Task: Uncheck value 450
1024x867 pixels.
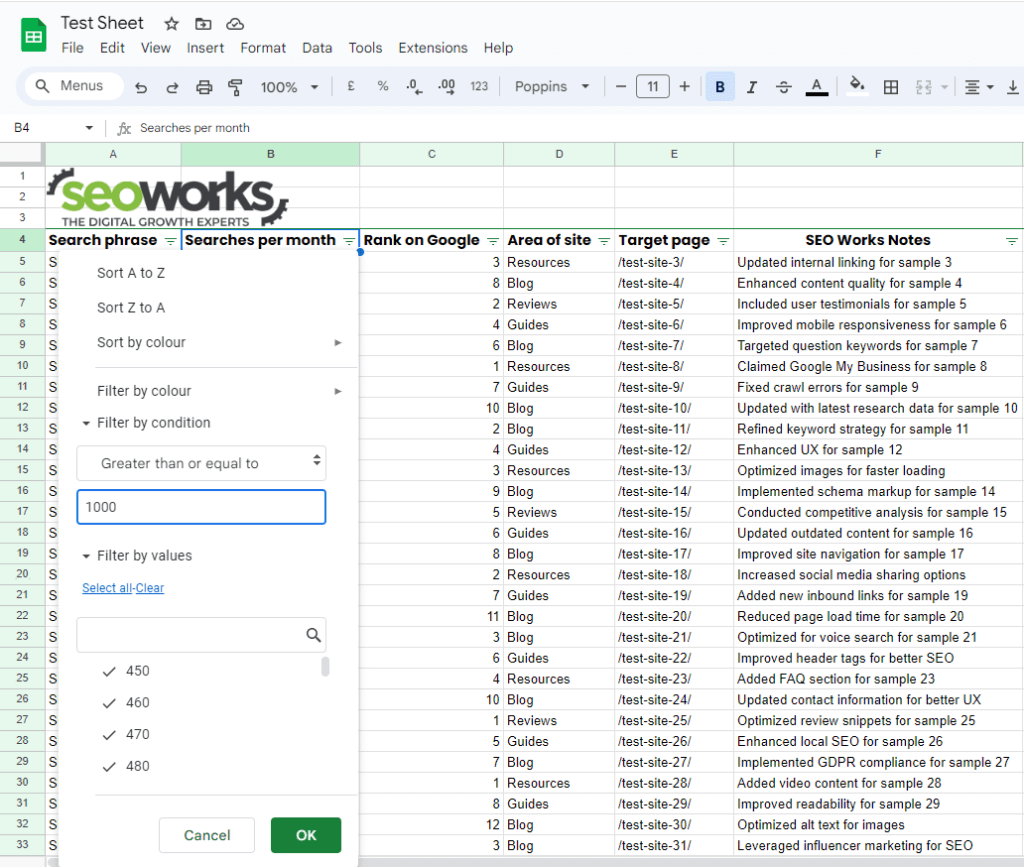Action: coord(109,671)
